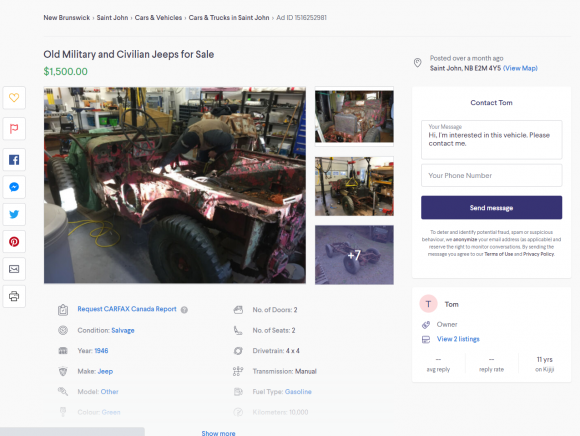Screen dimensions: 580x436
Task: Share listing on Twitter
Action: coord(14,214)
